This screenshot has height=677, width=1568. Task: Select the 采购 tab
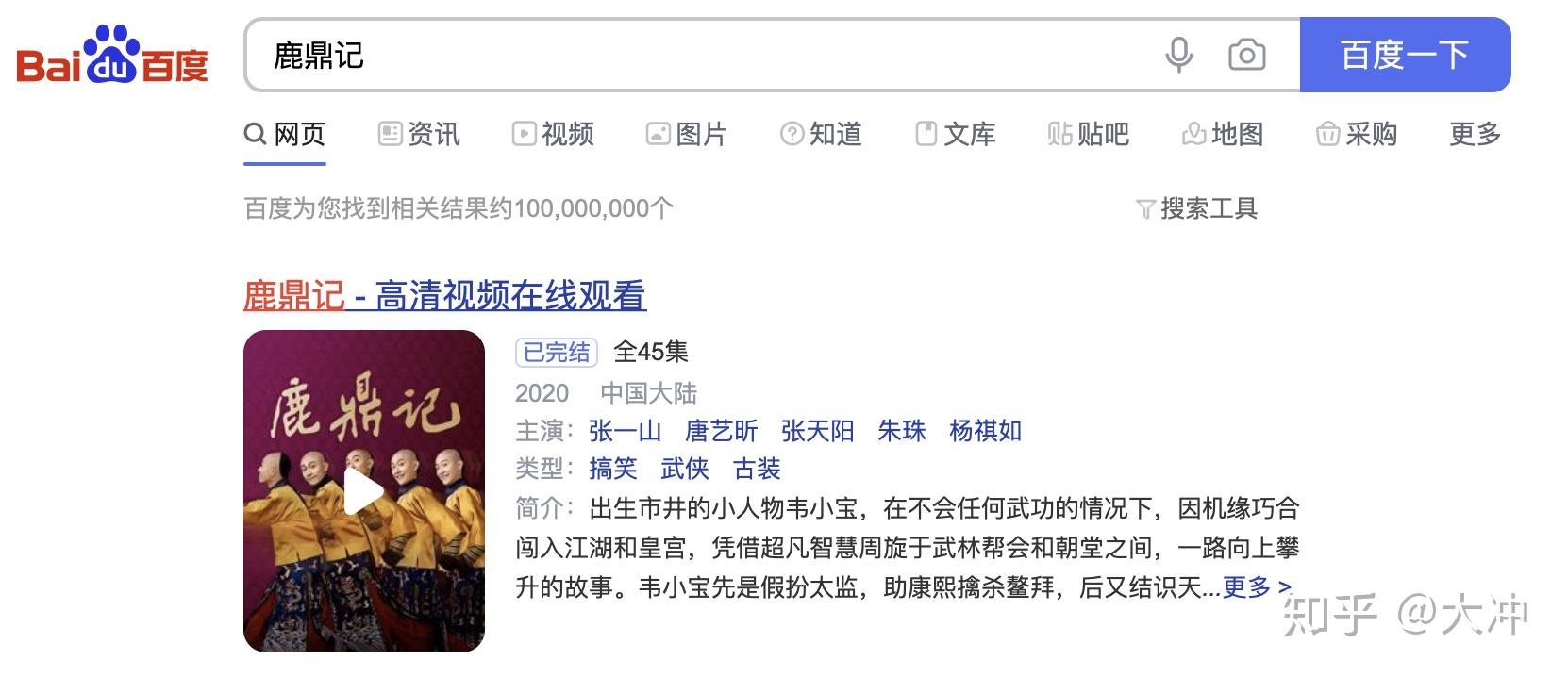(x=1357, y=134)
